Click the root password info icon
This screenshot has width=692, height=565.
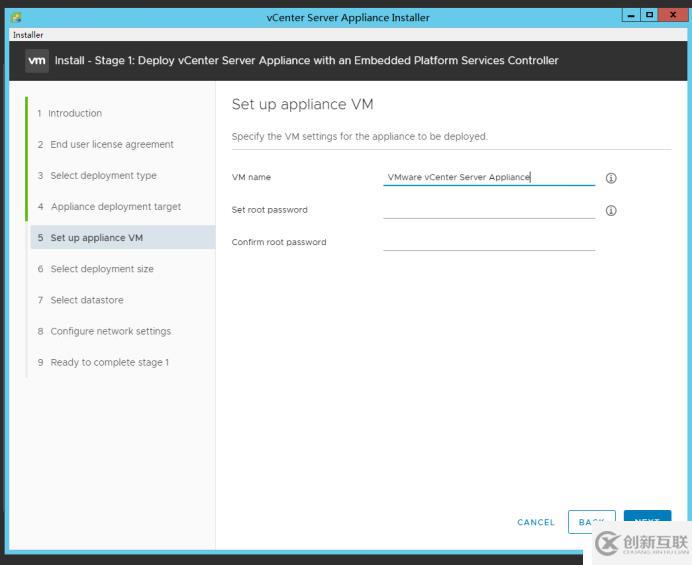[611, 211]
